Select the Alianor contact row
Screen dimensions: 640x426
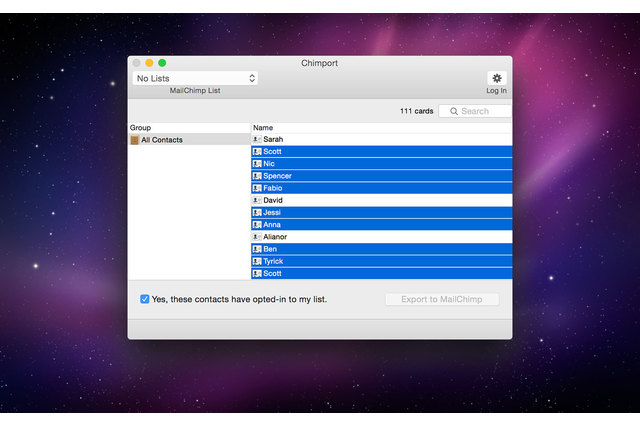click(x=382, y=237)
